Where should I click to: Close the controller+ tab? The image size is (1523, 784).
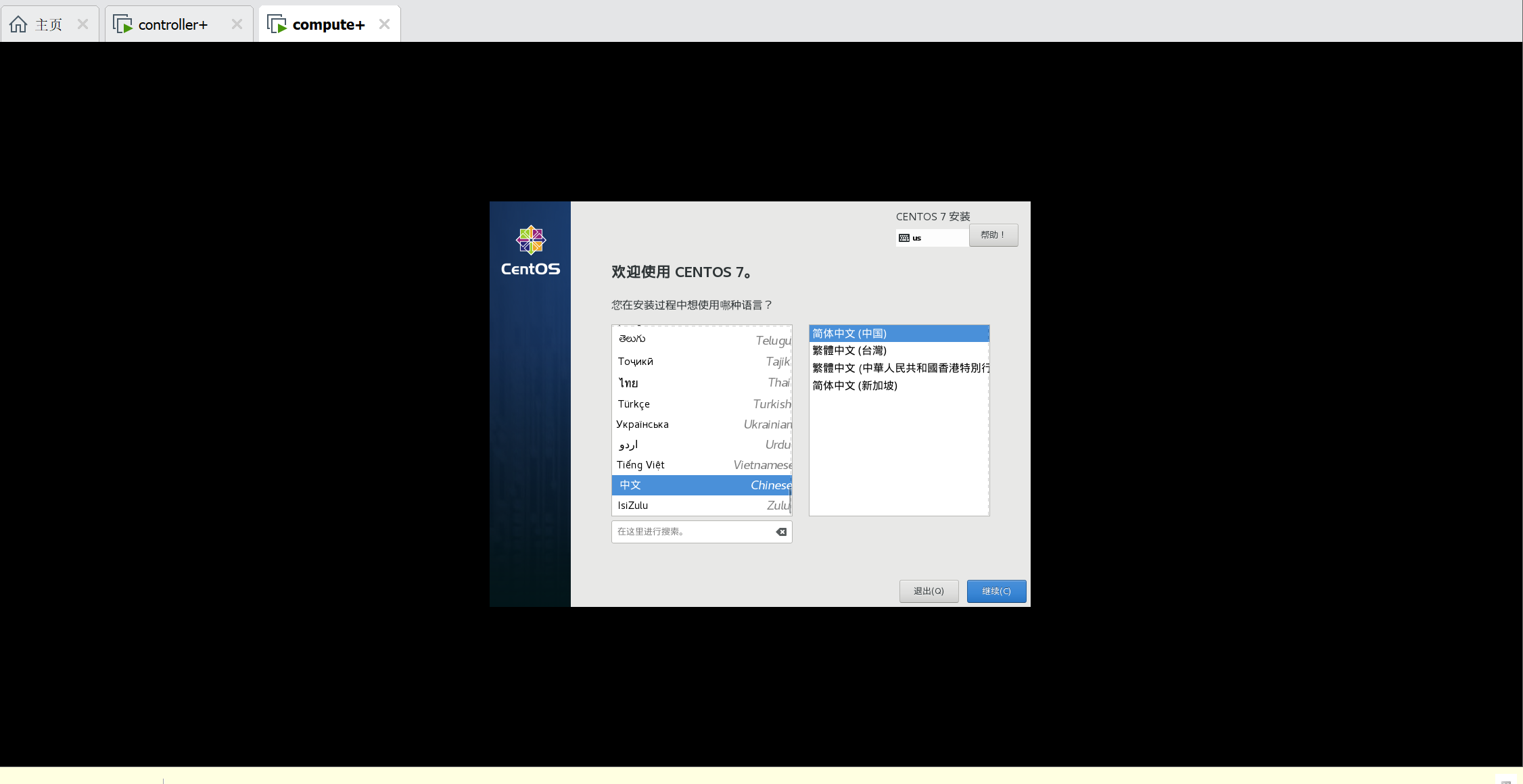[x=237, y=24]
